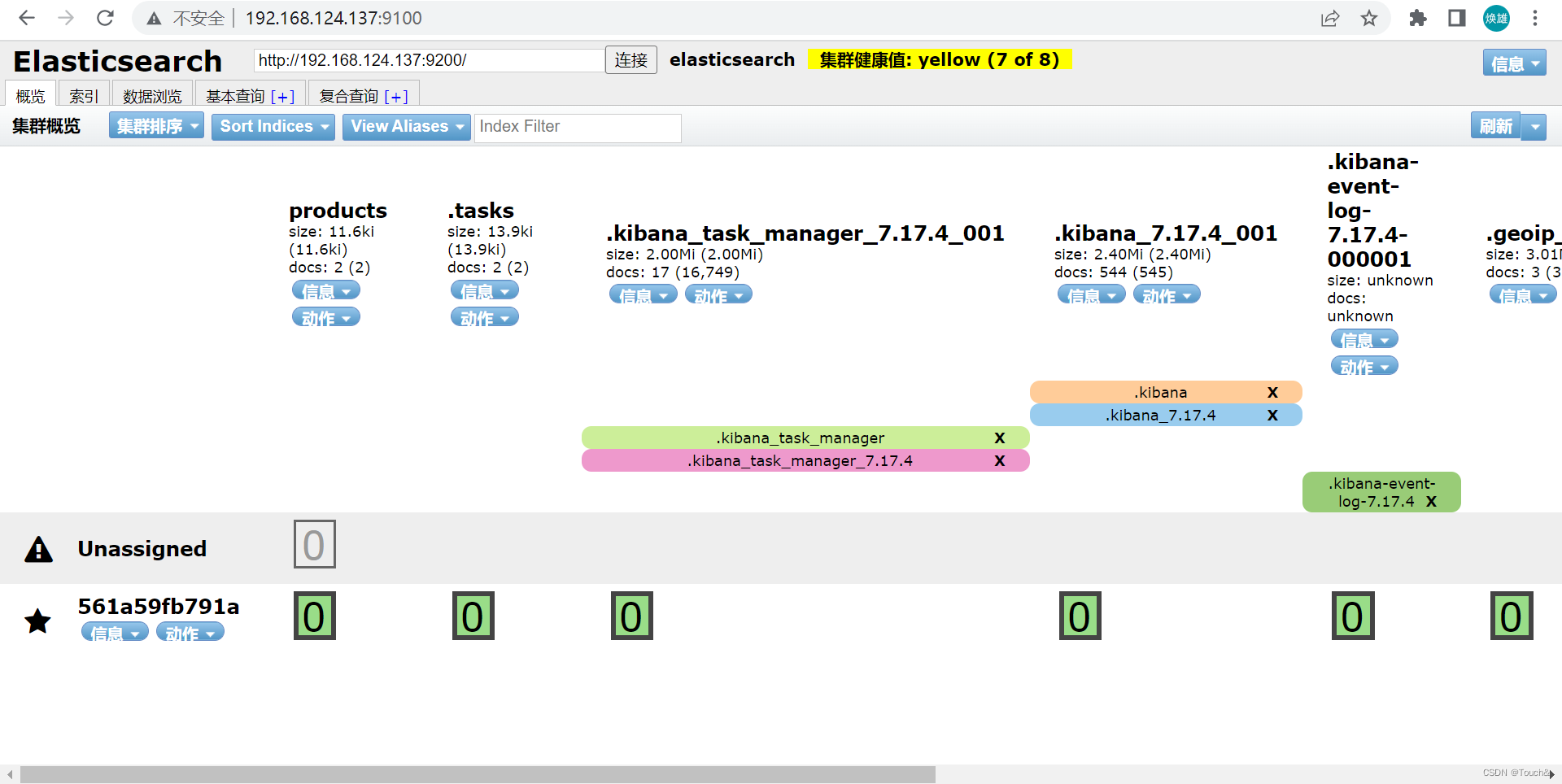Viewport: 1562px width, 784px height.
Task: Reload the page with the refresh icon
Action: point(105,18)
